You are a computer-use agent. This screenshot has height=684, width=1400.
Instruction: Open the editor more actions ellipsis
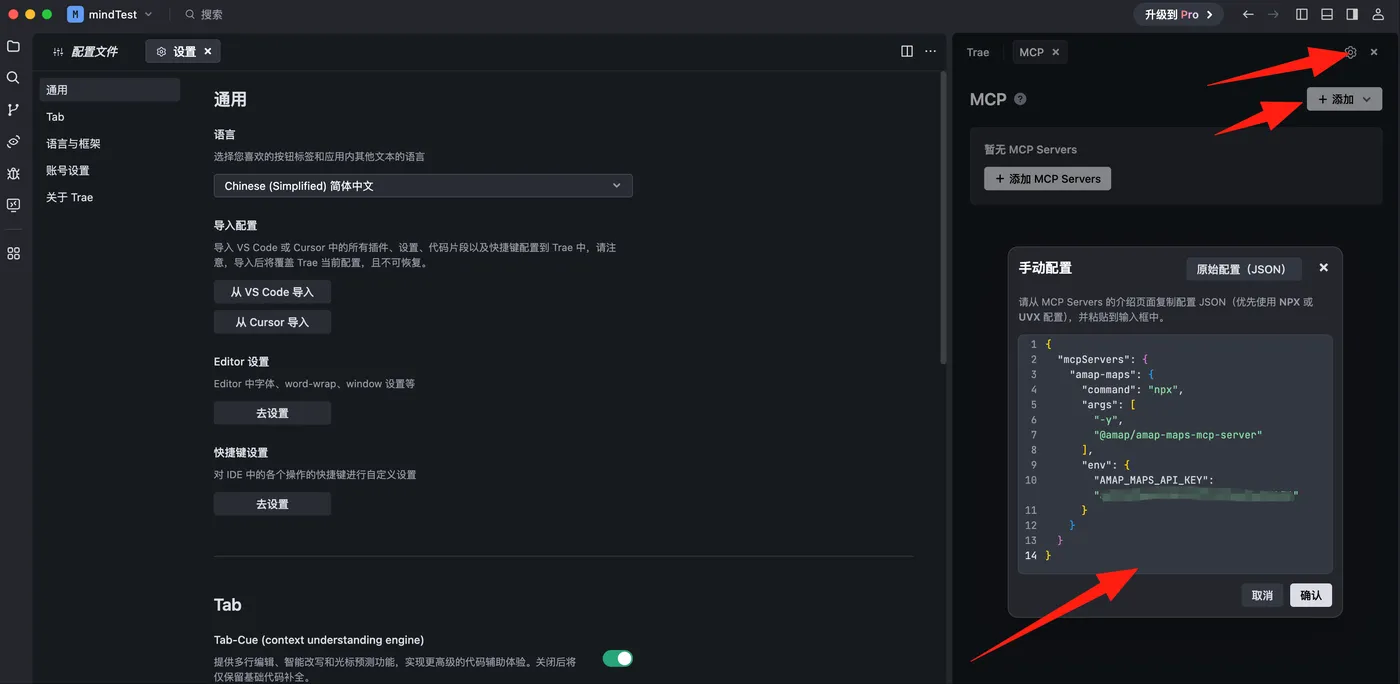[x=931, y=51]
